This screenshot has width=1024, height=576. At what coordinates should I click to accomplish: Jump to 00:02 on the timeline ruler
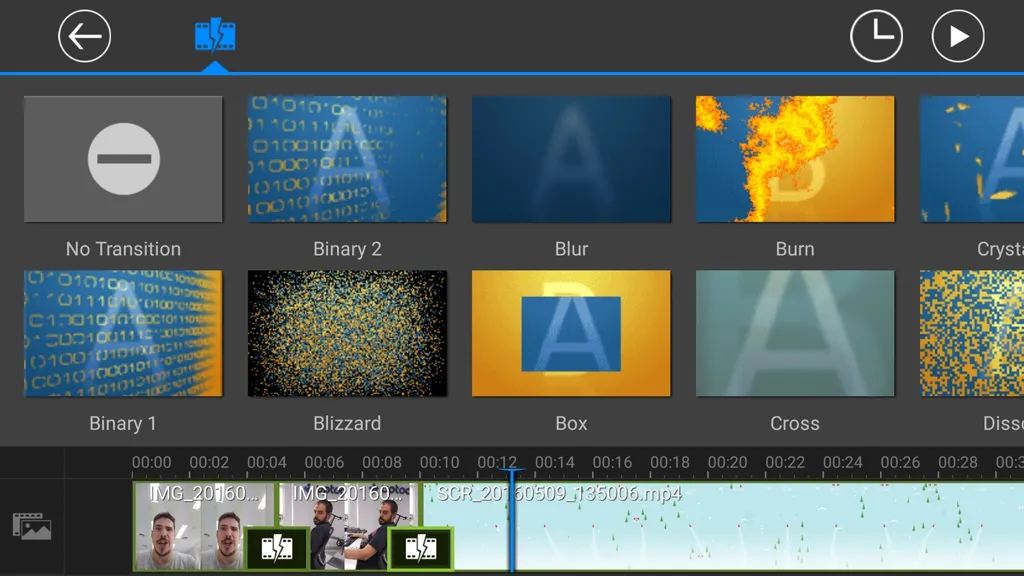209,462
